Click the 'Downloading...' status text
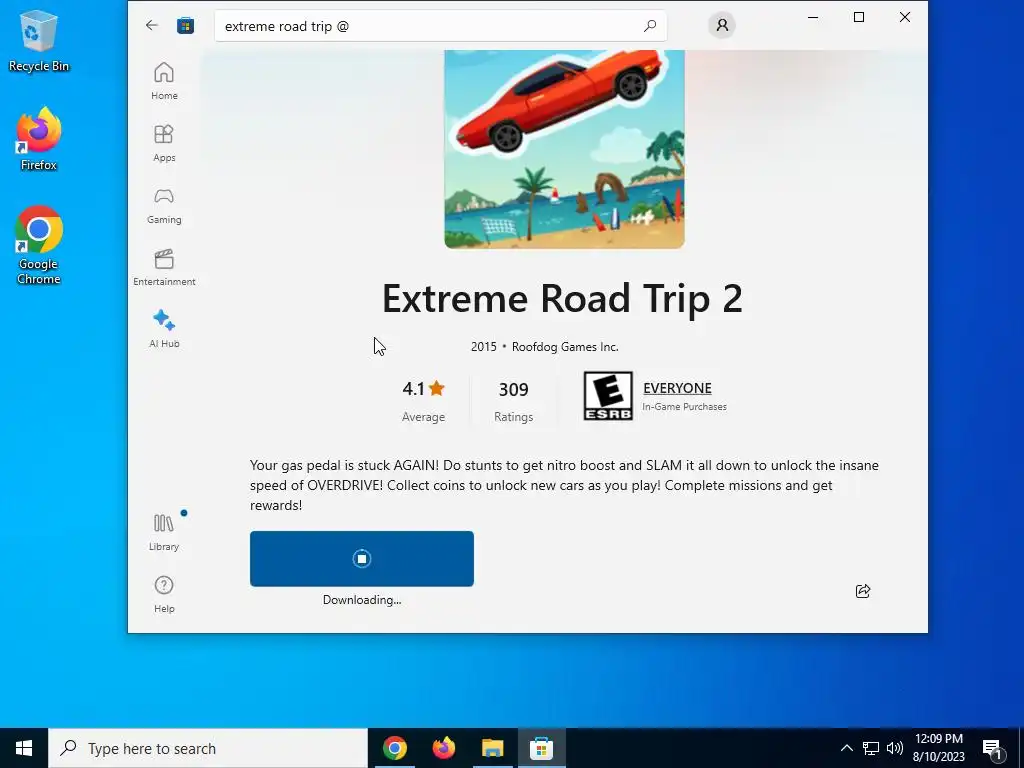This screenshot has width=1024, height=768. point(362,600)
